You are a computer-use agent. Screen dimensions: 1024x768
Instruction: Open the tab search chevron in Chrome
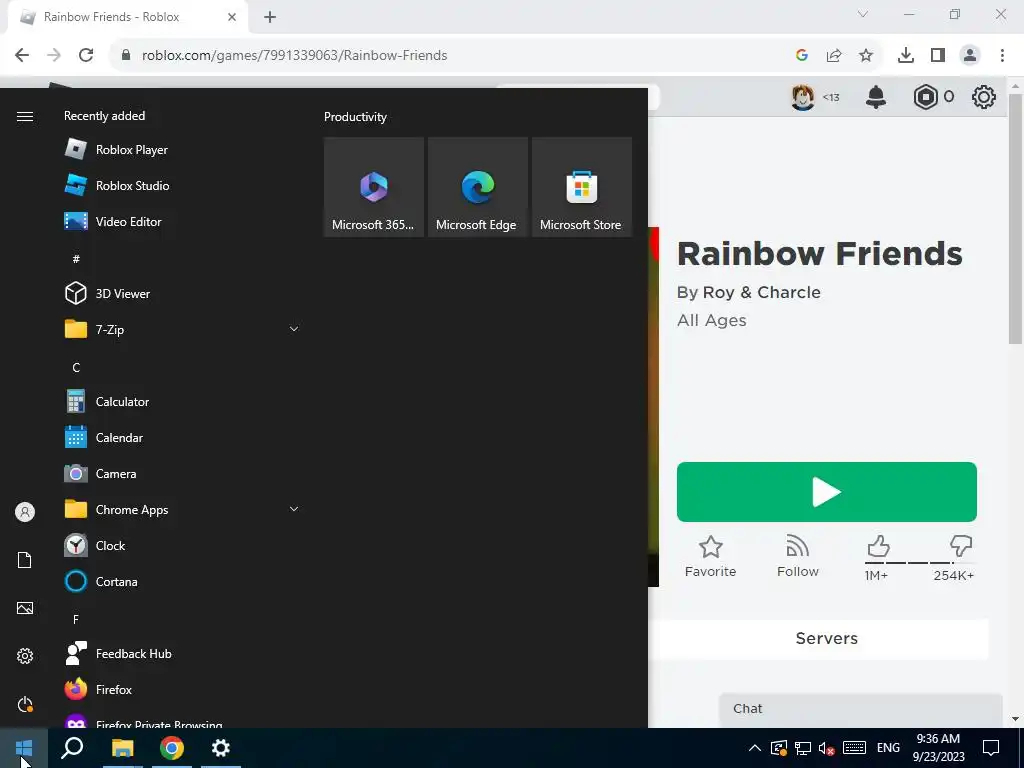(x=863, y=14)
